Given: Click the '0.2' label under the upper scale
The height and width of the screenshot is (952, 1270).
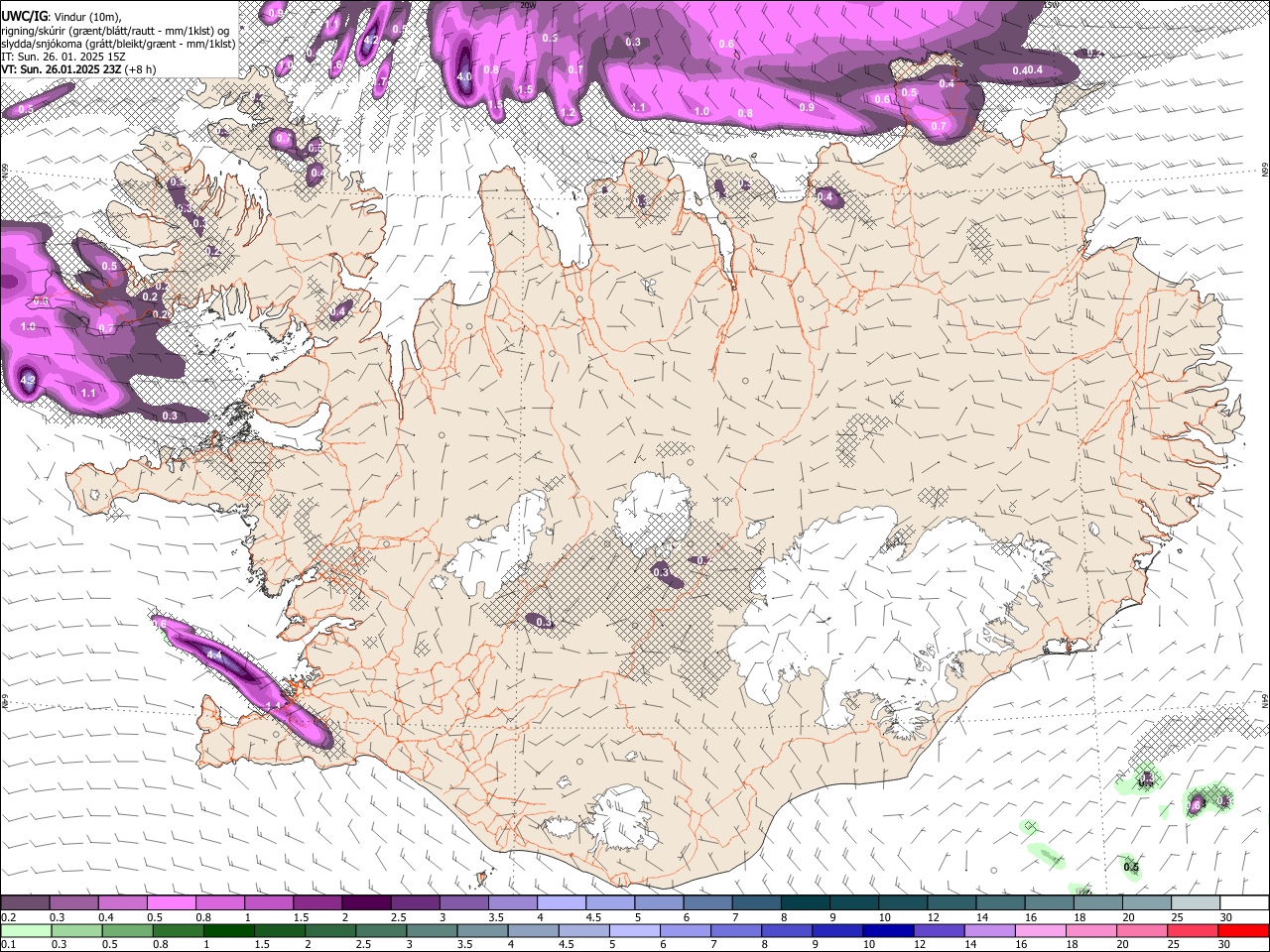Looking at the screenshot, I should (9, 917).
